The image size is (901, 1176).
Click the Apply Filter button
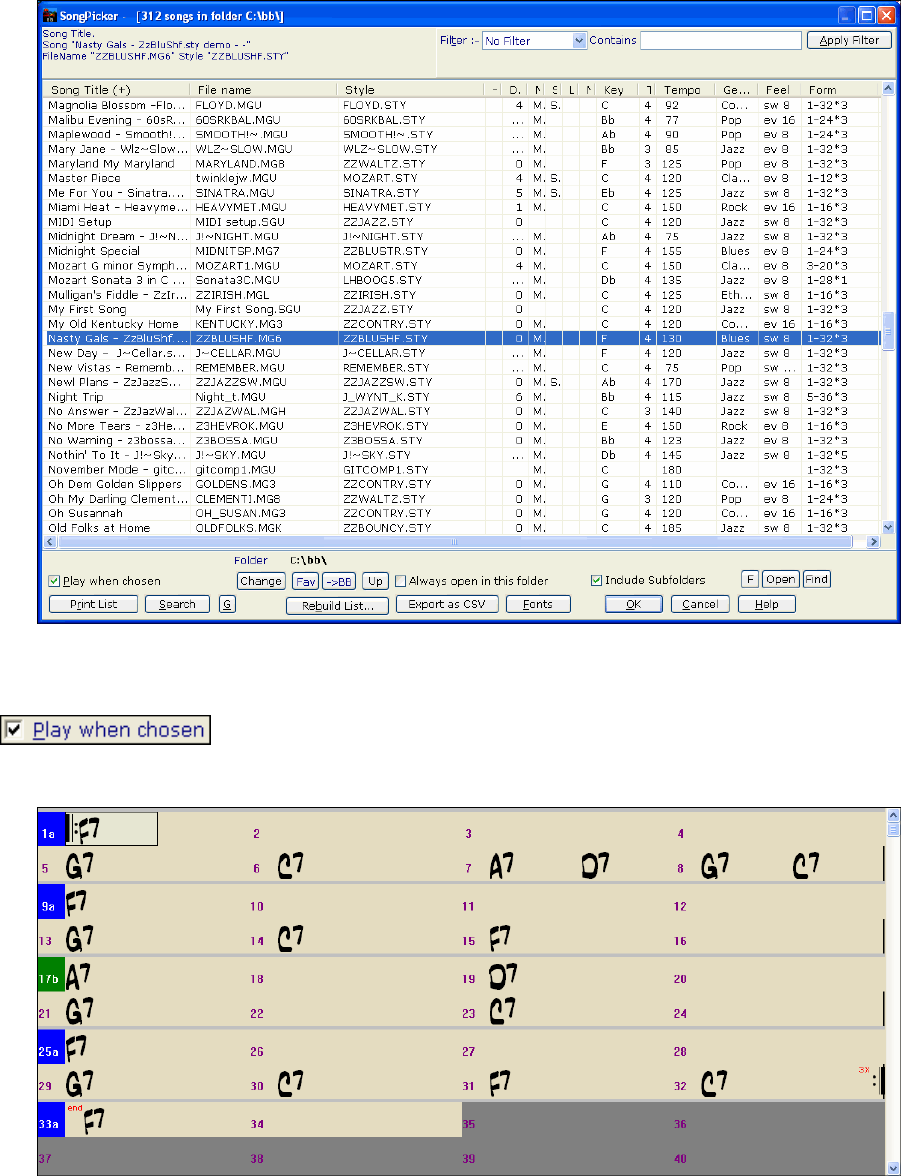849,40
